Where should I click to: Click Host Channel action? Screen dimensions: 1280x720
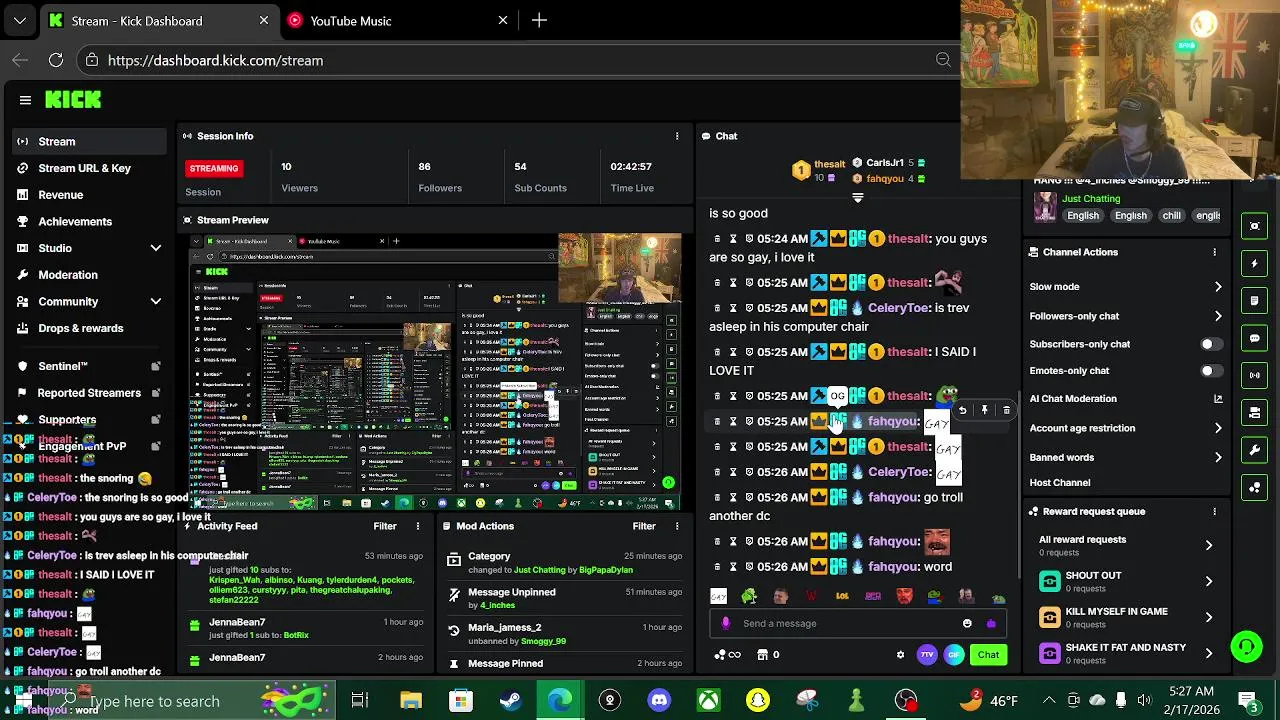(1060, 483)
